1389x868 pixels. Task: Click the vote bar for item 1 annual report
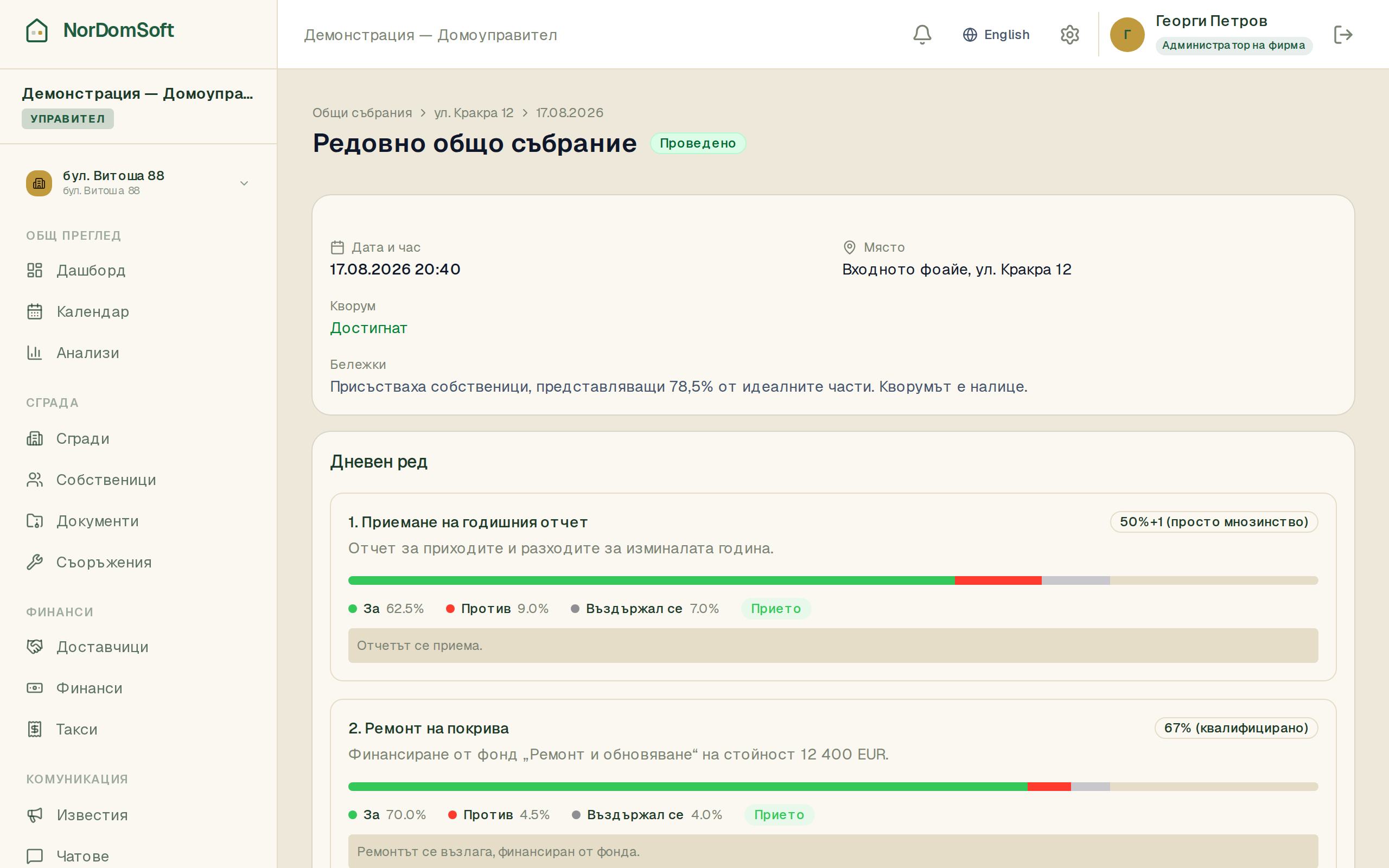[833, 580]
